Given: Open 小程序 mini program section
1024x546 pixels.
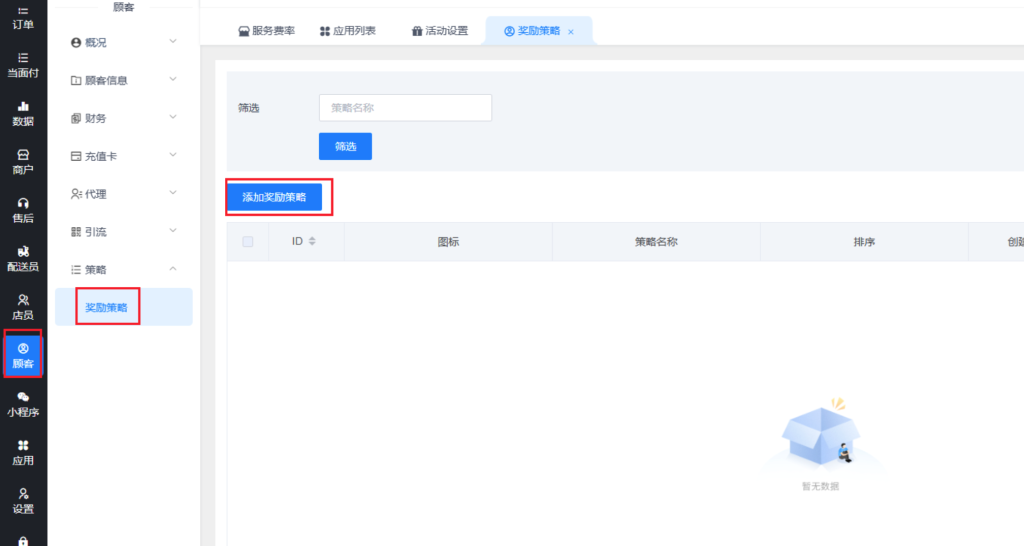Looking at the screenshot, I should pos(23,404).
